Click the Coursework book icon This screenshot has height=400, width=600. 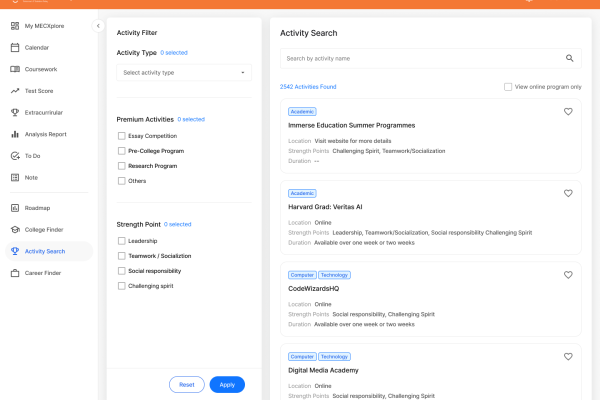click(x=15, y=69)
